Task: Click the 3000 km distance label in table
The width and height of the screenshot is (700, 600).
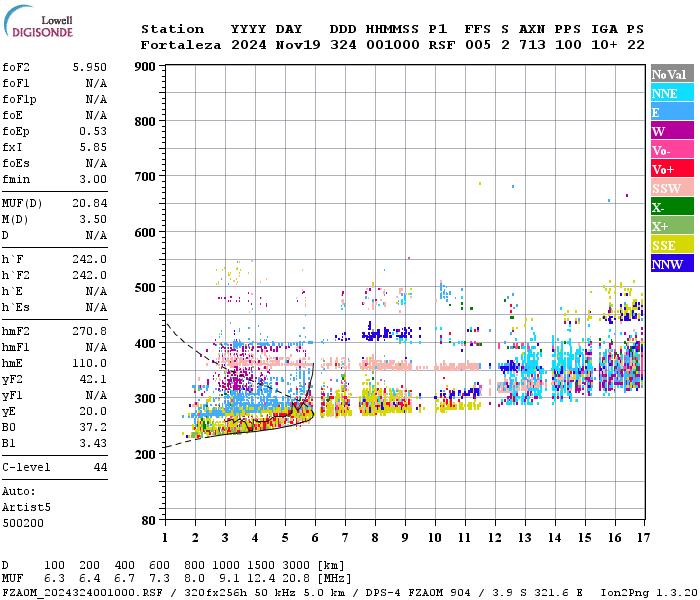Action: coord(296,565)
